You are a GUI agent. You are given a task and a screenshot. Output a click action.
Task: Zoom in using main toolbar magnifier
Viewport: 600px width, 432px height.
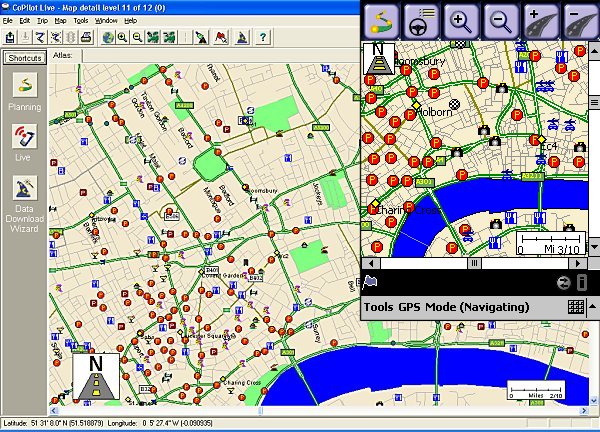click(122, 37)
